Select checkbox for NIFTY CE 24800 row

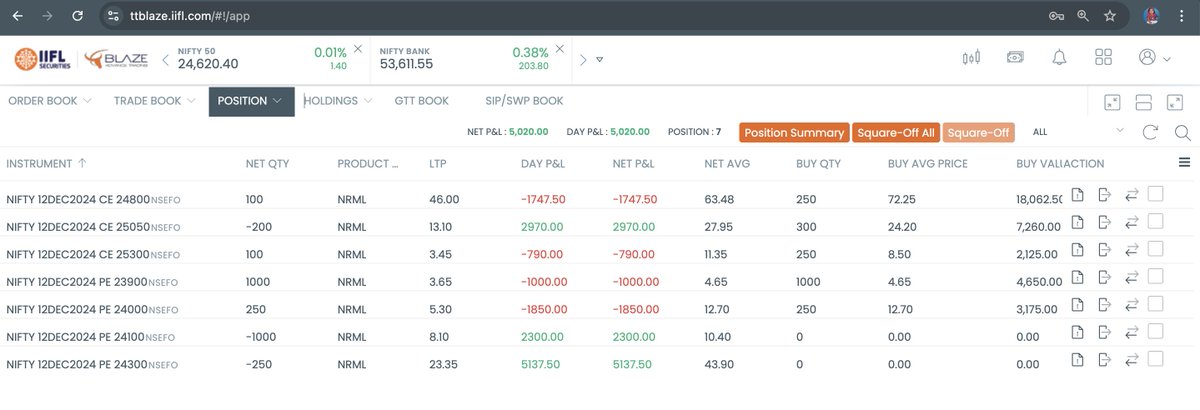point(1155,194)
